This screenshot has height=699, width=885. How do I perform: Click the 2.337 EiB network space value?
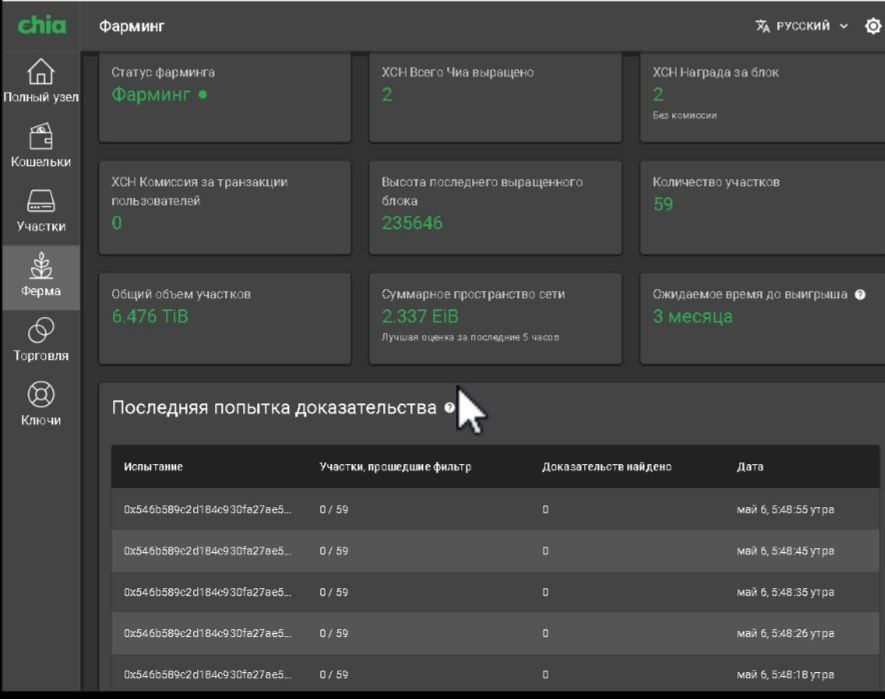420,316
